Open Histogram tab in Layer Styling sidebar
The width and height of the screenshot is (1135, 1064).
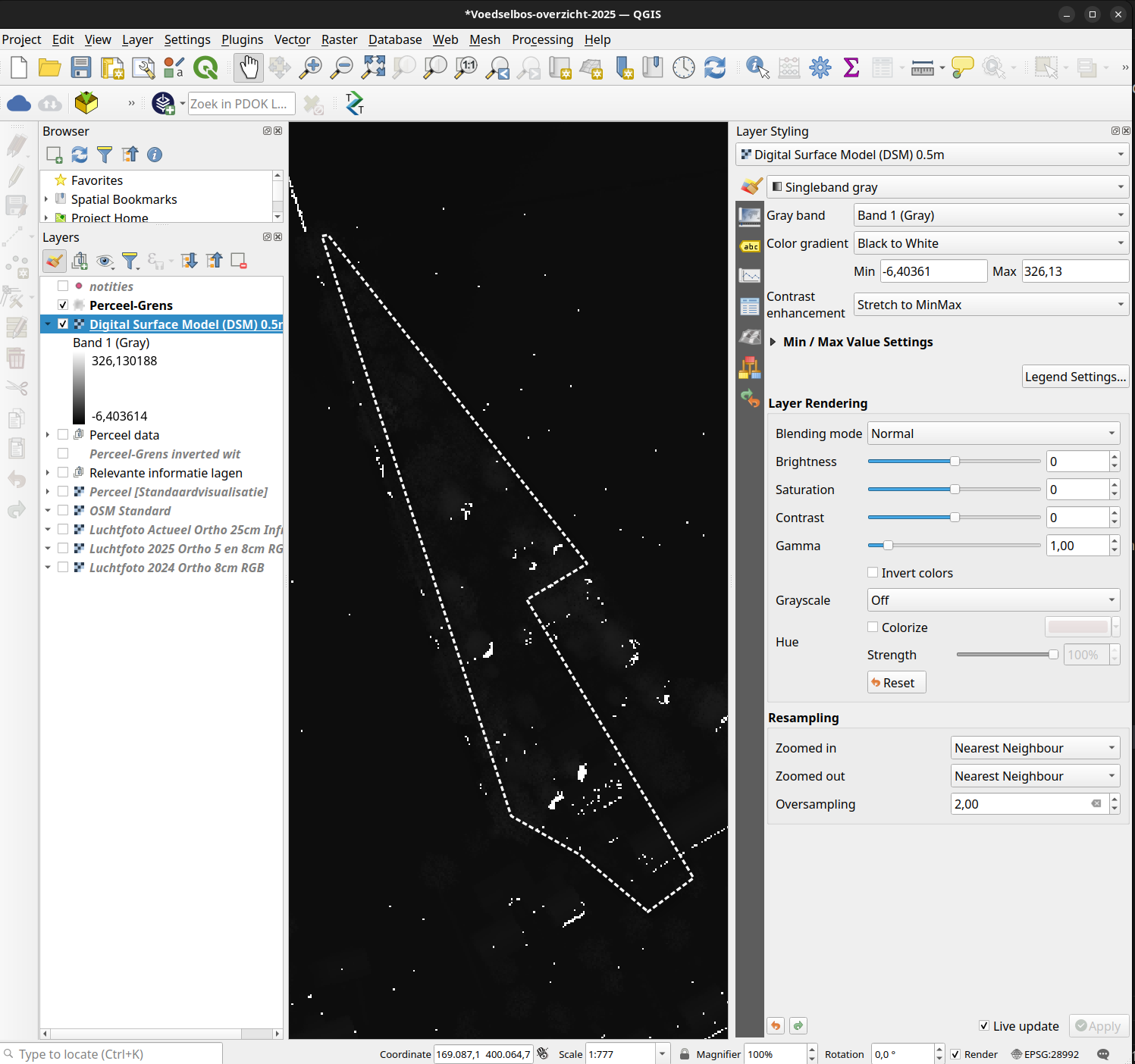click(x=750, y=276)
